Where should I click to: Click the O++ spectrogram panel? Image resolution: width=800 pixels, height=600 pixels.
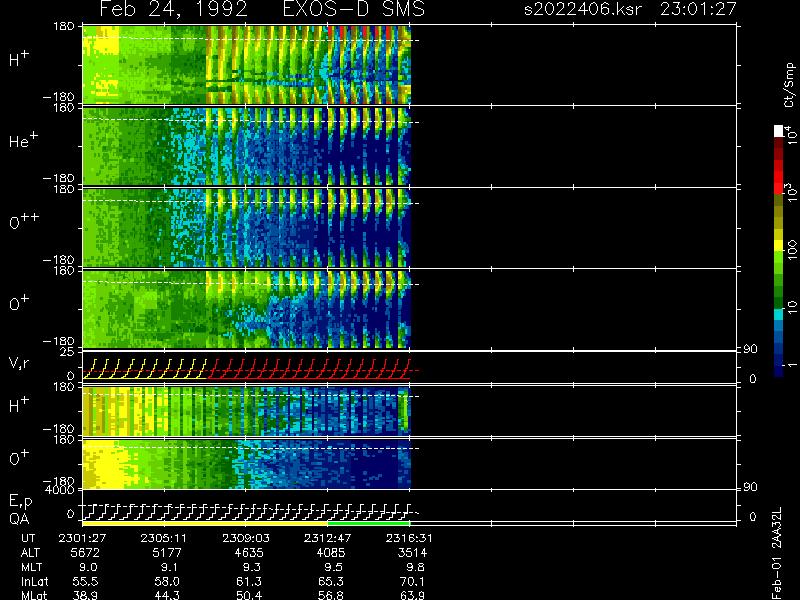(x=246, y=228)
